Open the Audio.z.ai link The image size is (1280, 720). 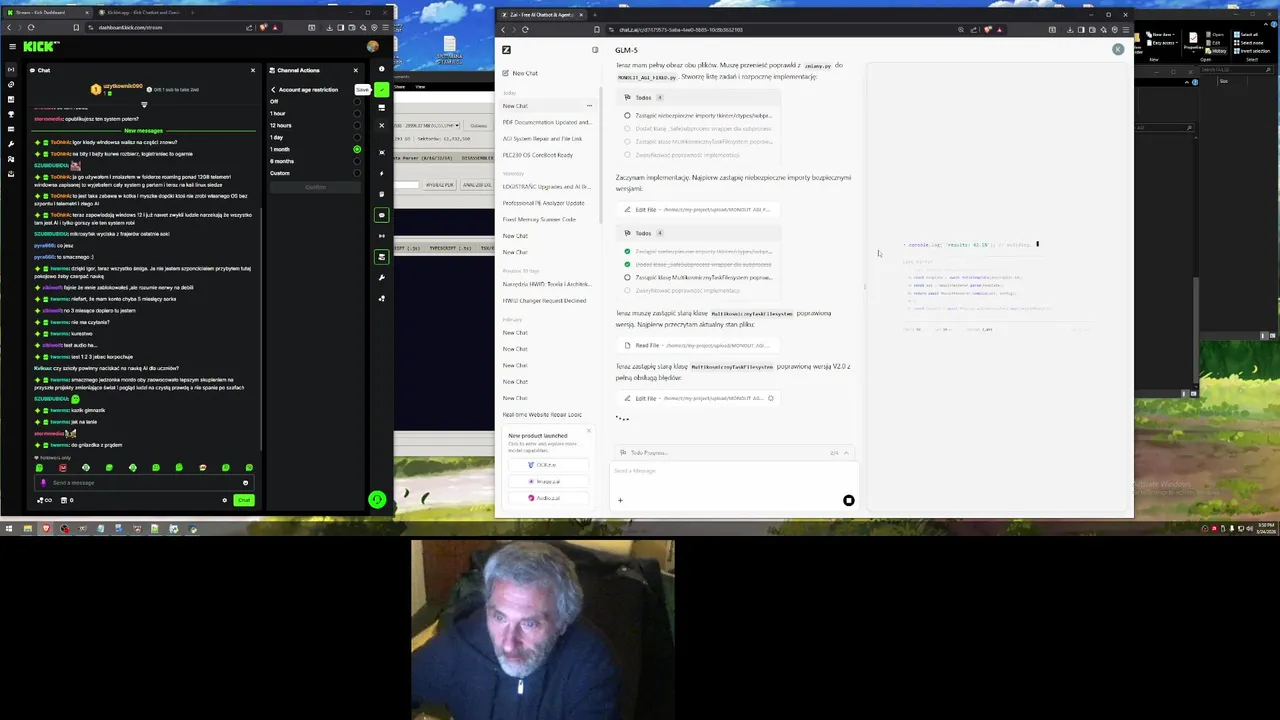click(548, 498)
